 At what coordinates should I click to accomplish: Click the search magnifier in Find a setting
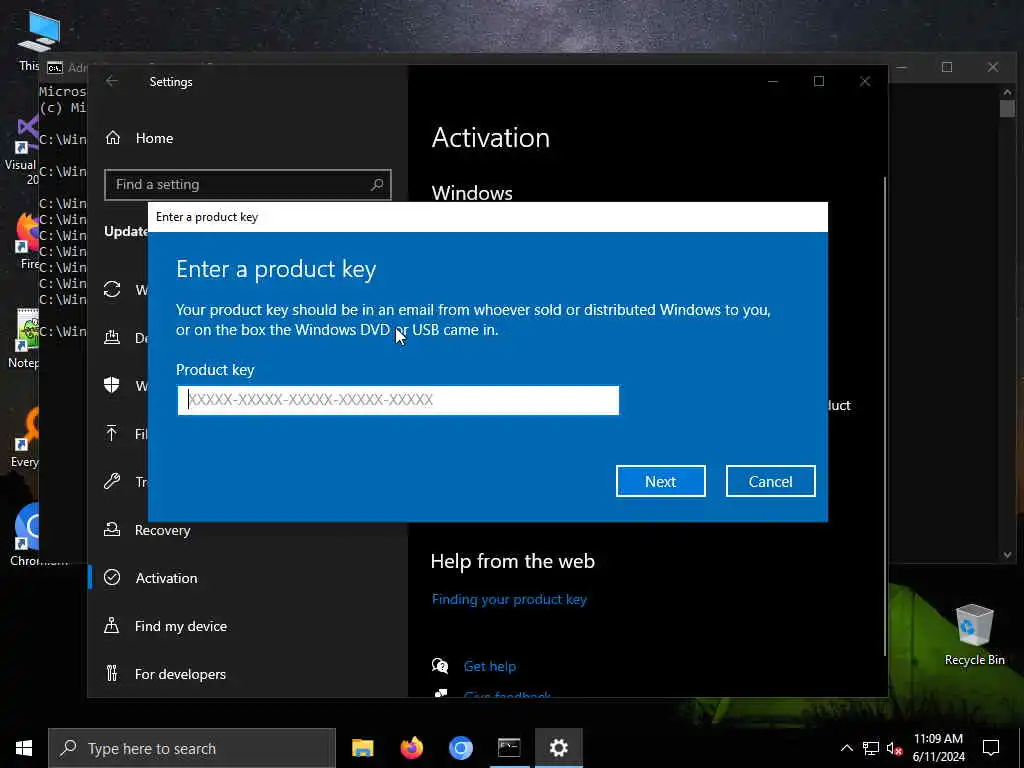tap(377, 185)
